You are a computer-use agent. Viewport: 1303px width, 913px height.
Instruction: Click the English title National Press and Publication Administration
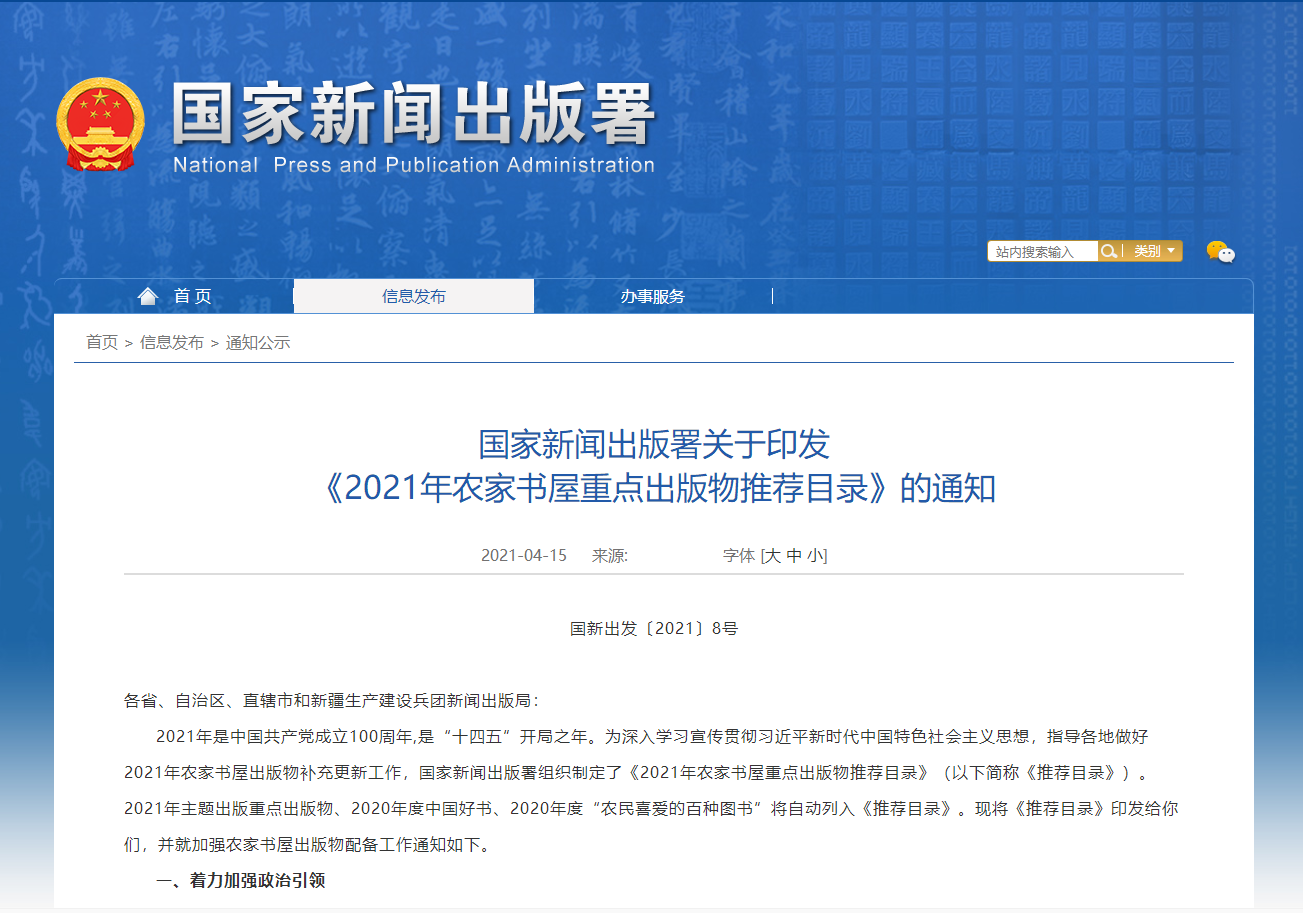[413, 165]
